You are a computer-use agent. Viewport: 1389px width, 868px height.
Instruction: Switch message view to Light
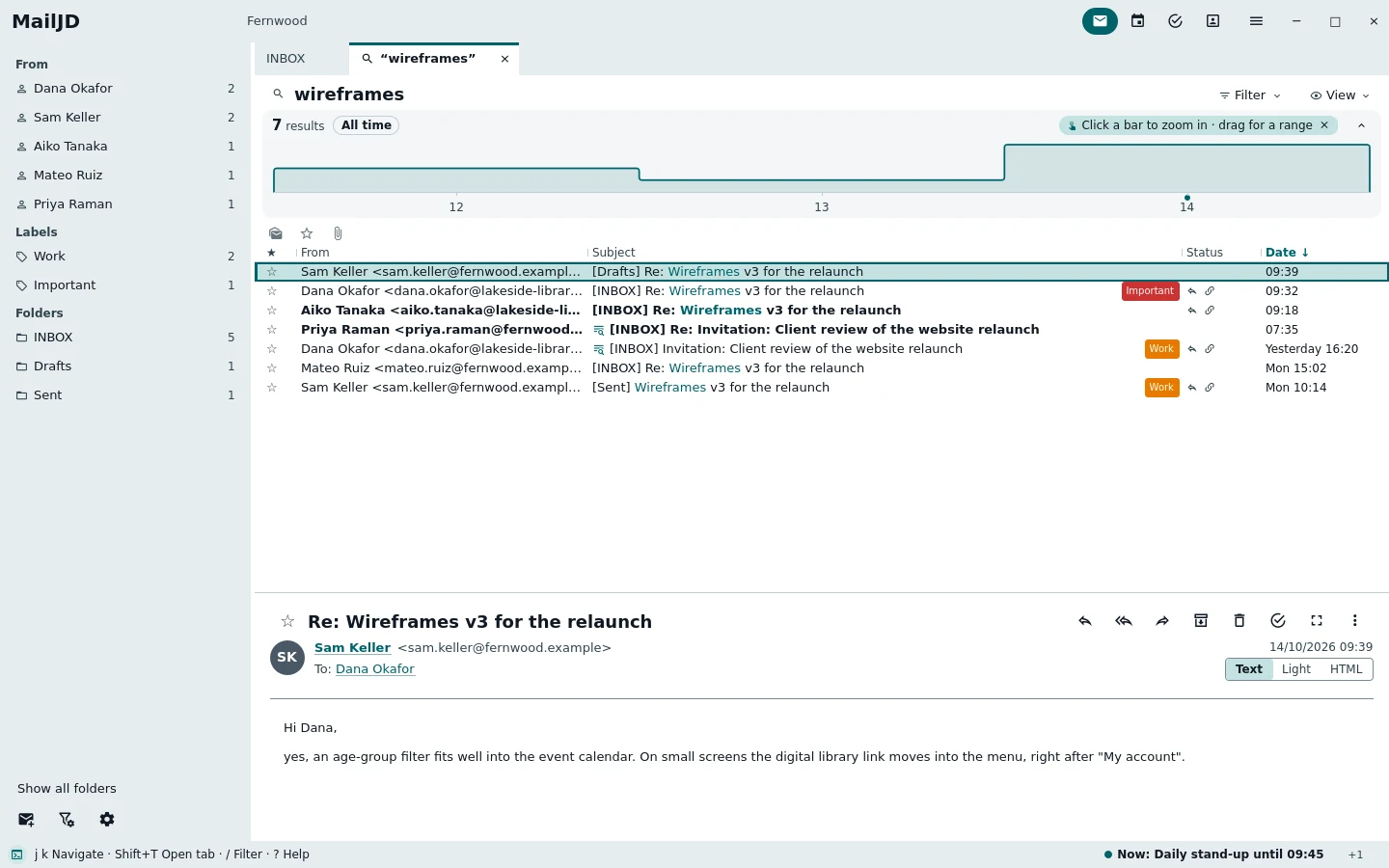pyautogui.click(x=1296, y=669)
